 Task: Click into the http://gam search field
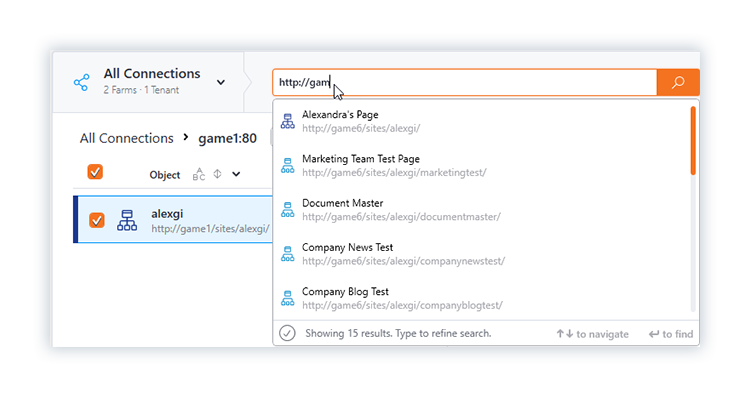click(464, 82)
